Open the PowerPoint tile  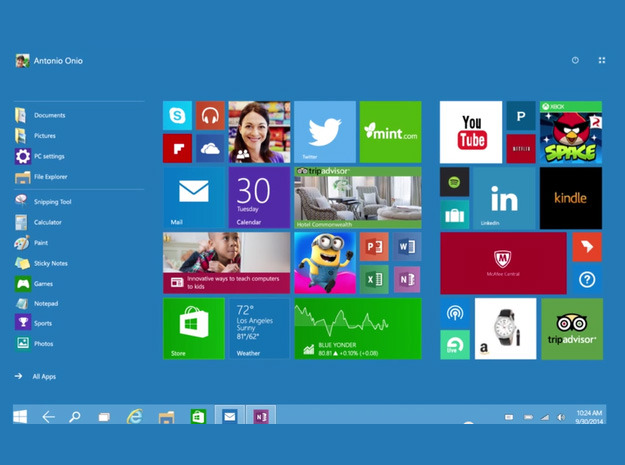(x=374, y=247)
